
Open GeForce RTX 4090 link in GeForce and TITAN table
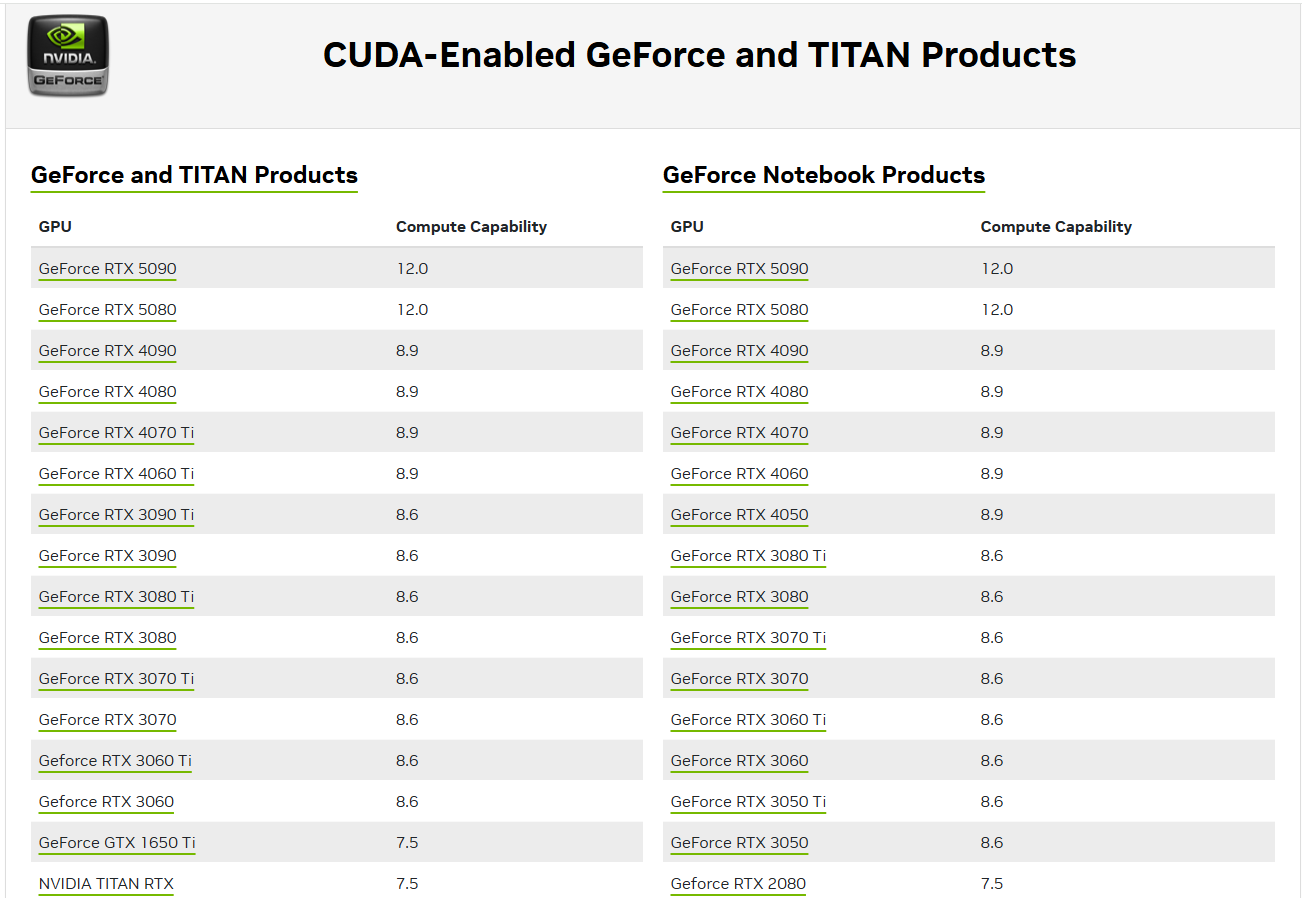click(107, 350)
